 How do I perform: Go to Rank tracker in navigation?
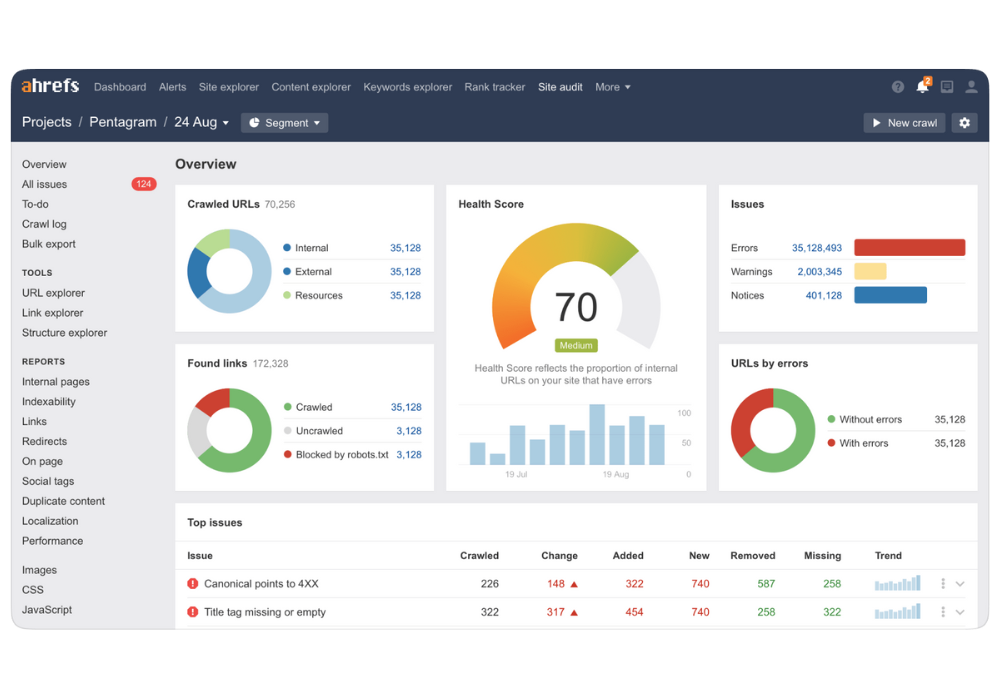(x=494, y=87)
